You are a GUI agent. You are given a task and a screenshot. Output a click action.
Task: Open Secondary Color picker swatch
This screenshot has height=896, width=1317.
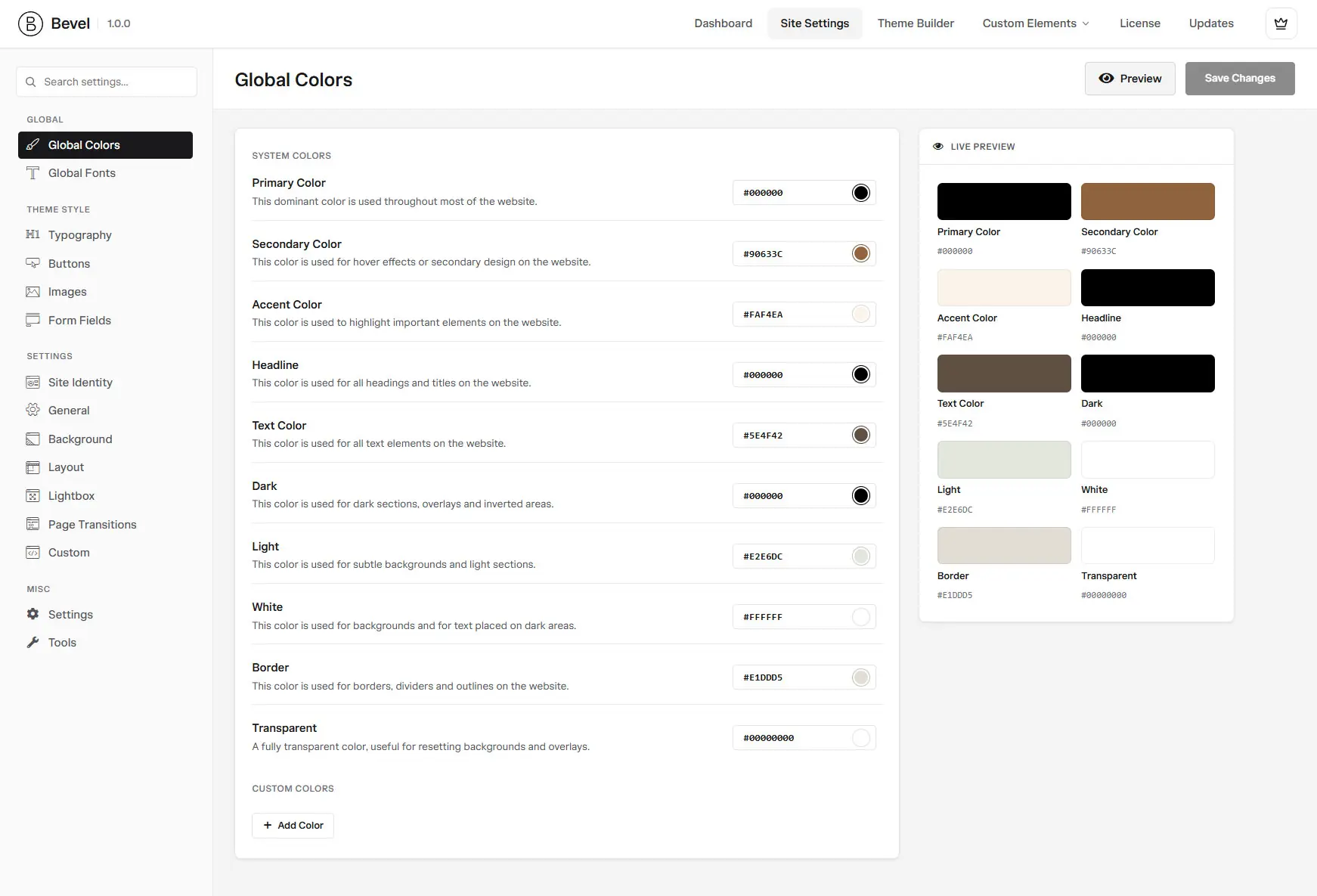[861, 253]
